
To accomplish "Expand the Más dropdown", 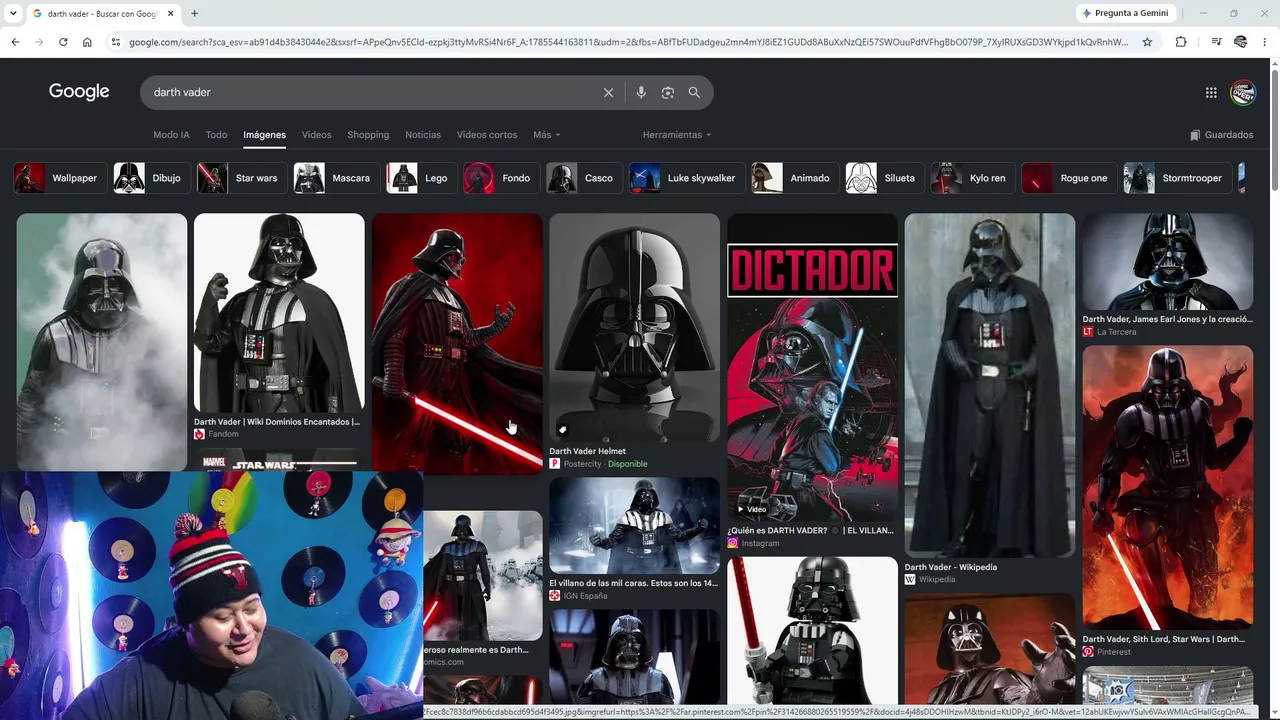I will click(547, 135).
